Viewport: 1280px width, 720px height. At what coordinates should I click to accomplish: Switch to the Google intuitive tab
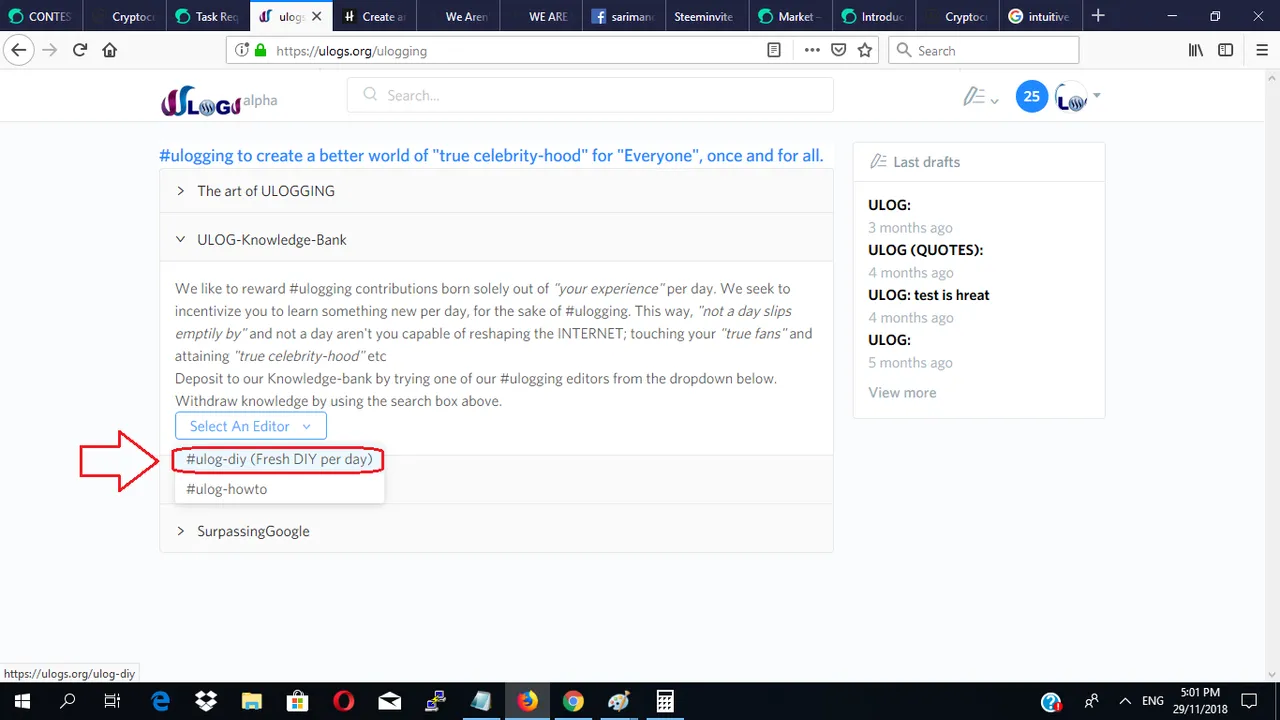(x=1040, y=16)
